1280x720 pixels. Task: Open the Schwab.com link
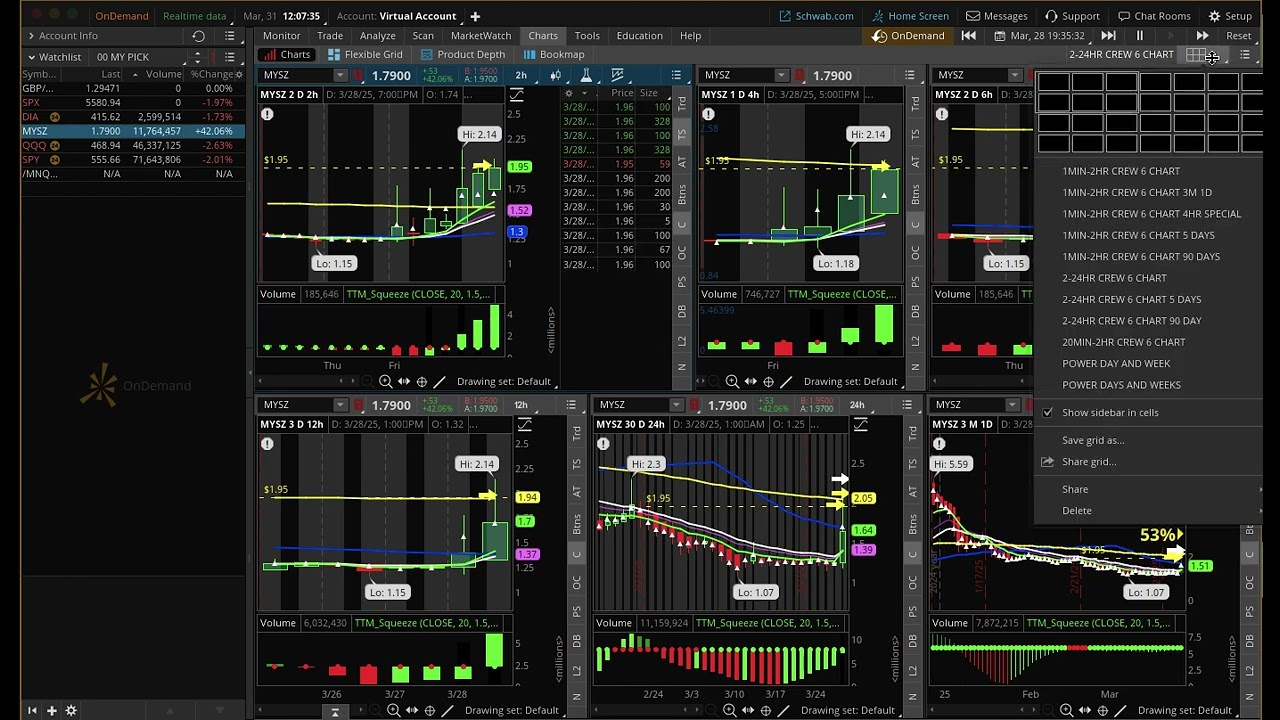817,16
